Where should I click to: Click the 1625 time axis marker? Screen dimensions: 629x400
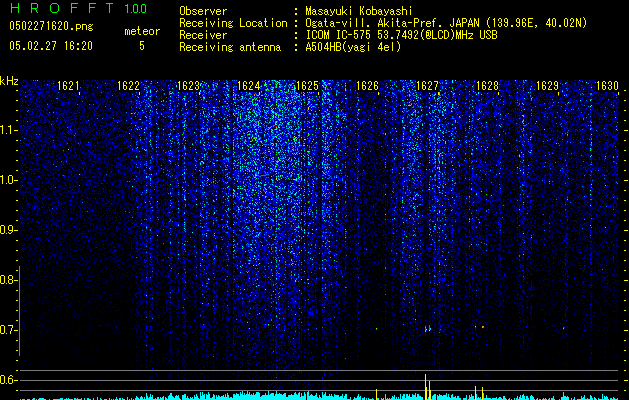[307, 86]
